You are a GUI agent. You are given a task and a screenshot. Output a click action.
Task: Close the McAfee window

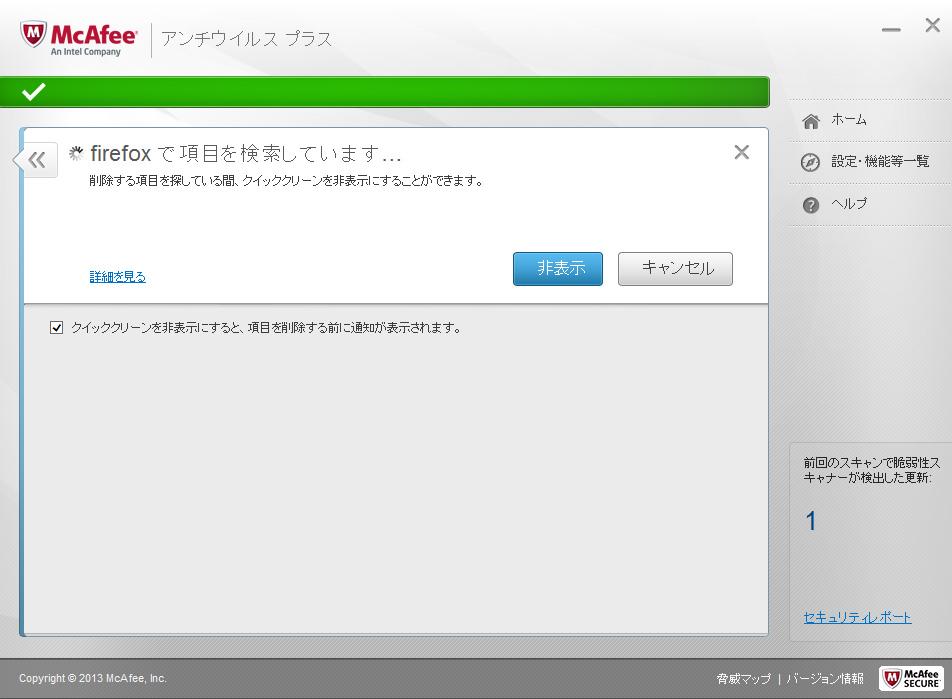933,25
